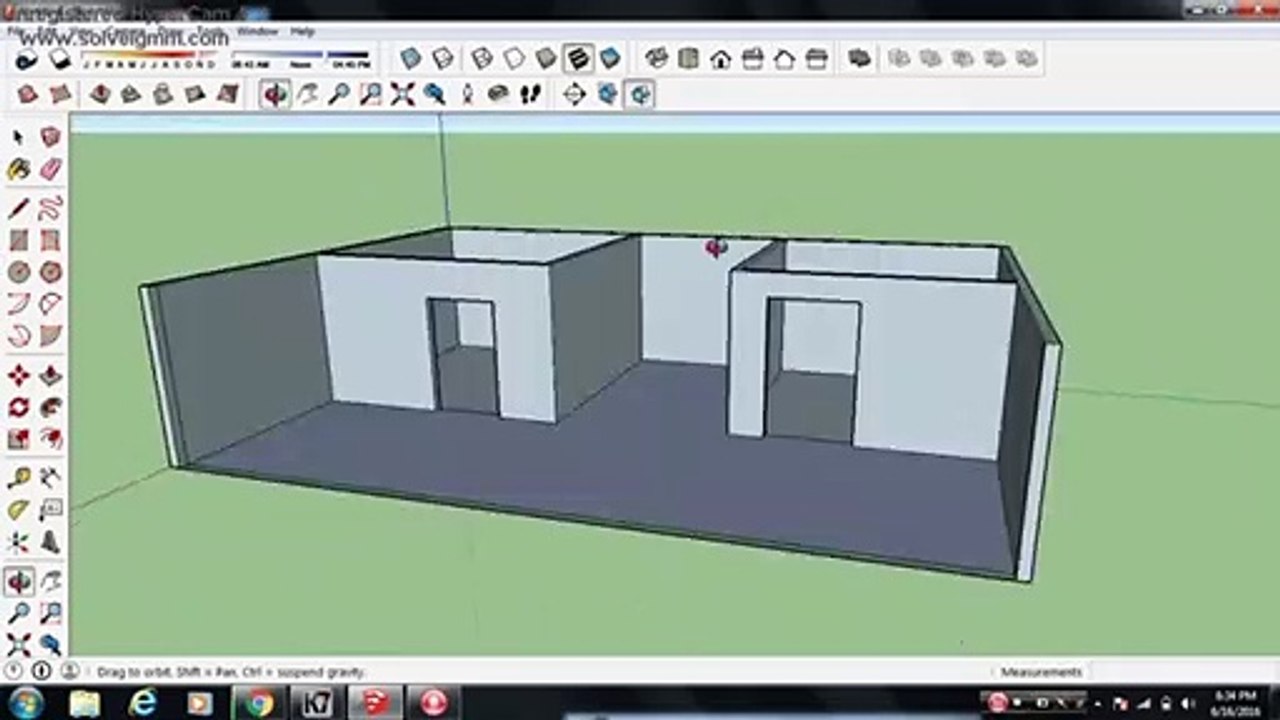Viewport: 1280px width, 720px height.
Task: Pick the Dimension tool
Action: [50, 478]
